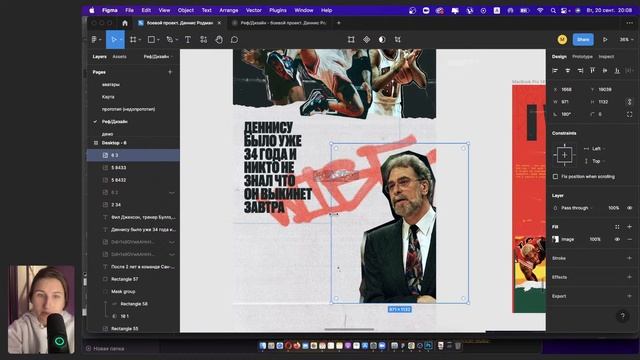Expand shape tools dropdown arrow

pos(158,40)
